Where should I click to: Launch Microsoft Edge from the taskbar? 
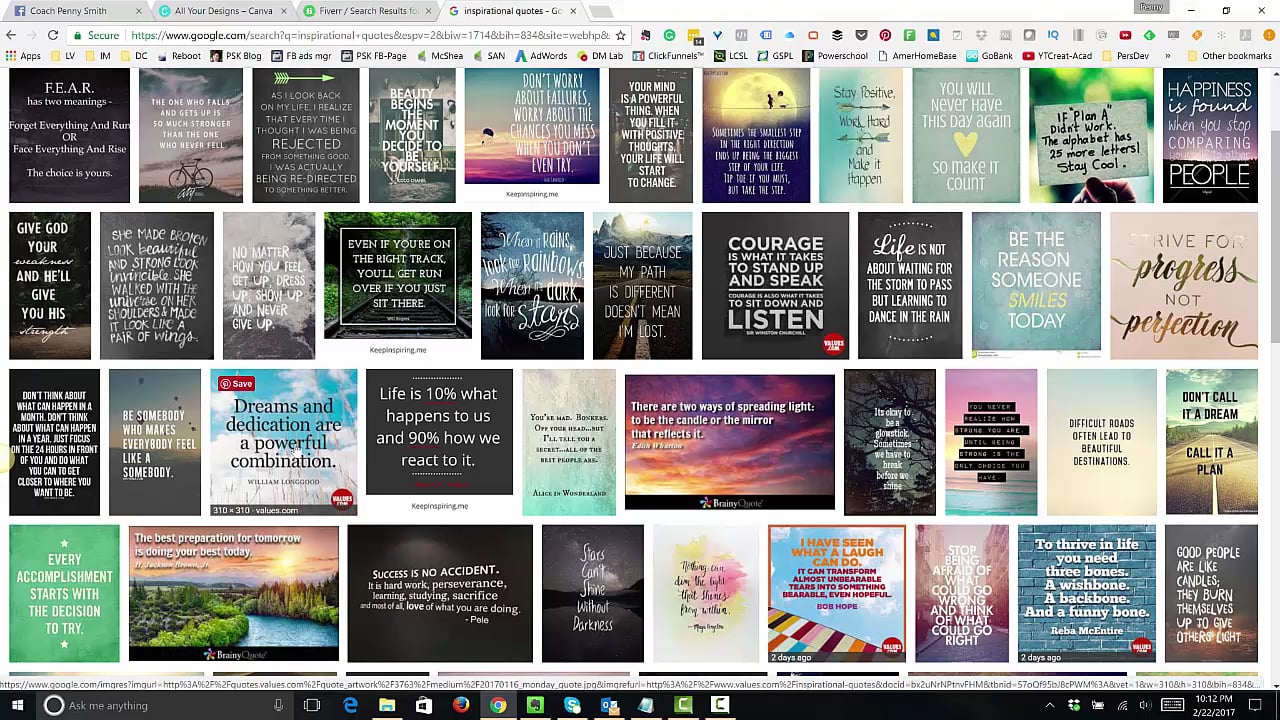[x=350, y=705]
